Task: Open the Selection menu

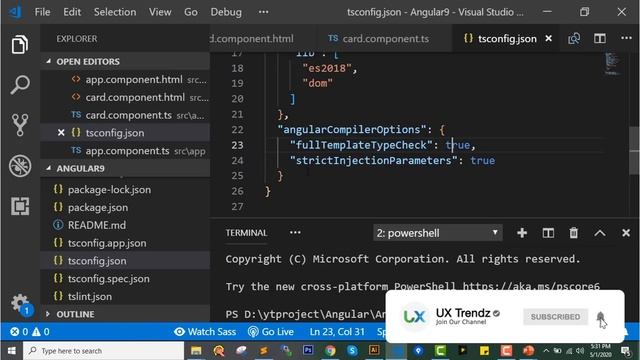Action: click(115, 12)
